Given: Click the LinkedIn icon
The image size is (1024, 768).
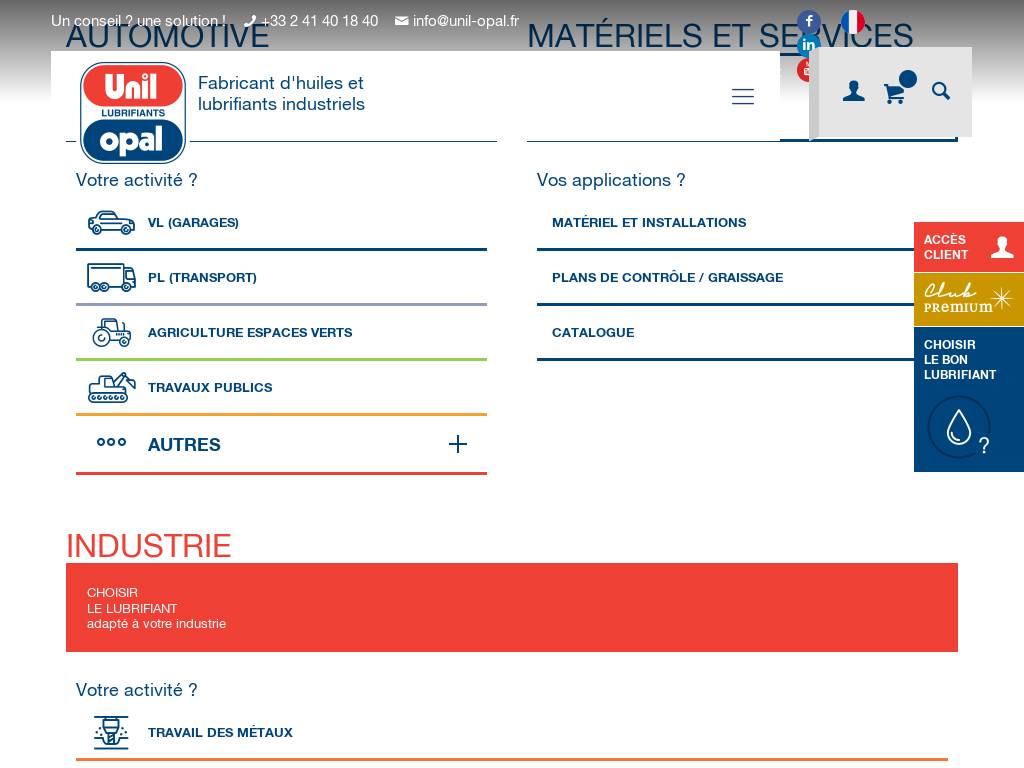Looking at the screenshot, I should tap(808, 45).
